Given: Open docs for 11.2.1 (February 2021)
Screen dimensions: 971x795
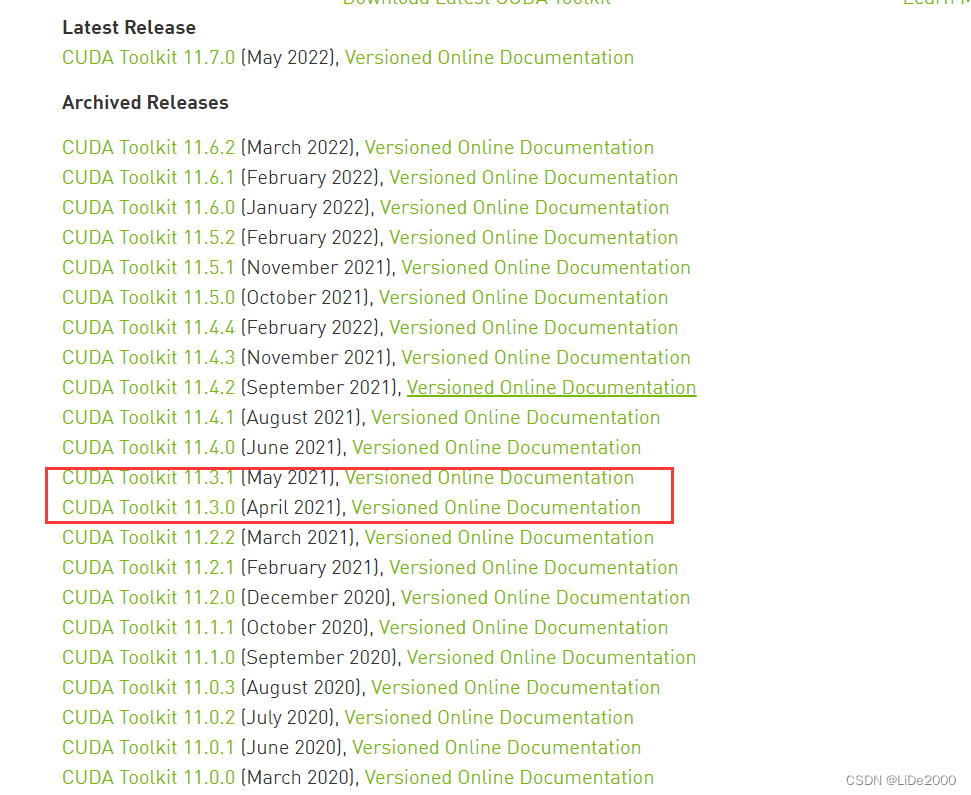Looking at the screenshot, I should 533,568.
